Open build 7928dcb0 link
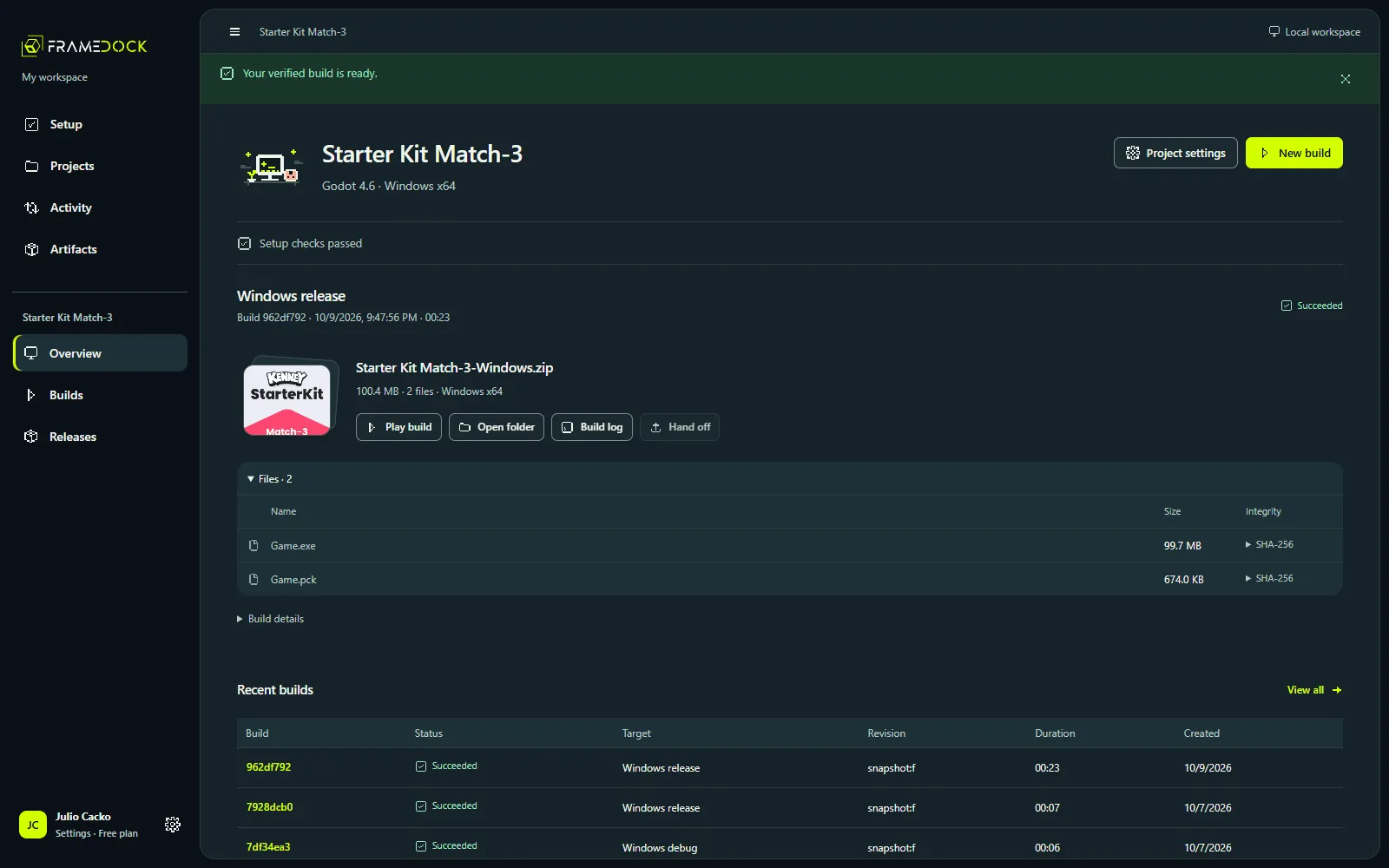The height and width of the screenshot is (868, 1389). click(x=269, y=807)
